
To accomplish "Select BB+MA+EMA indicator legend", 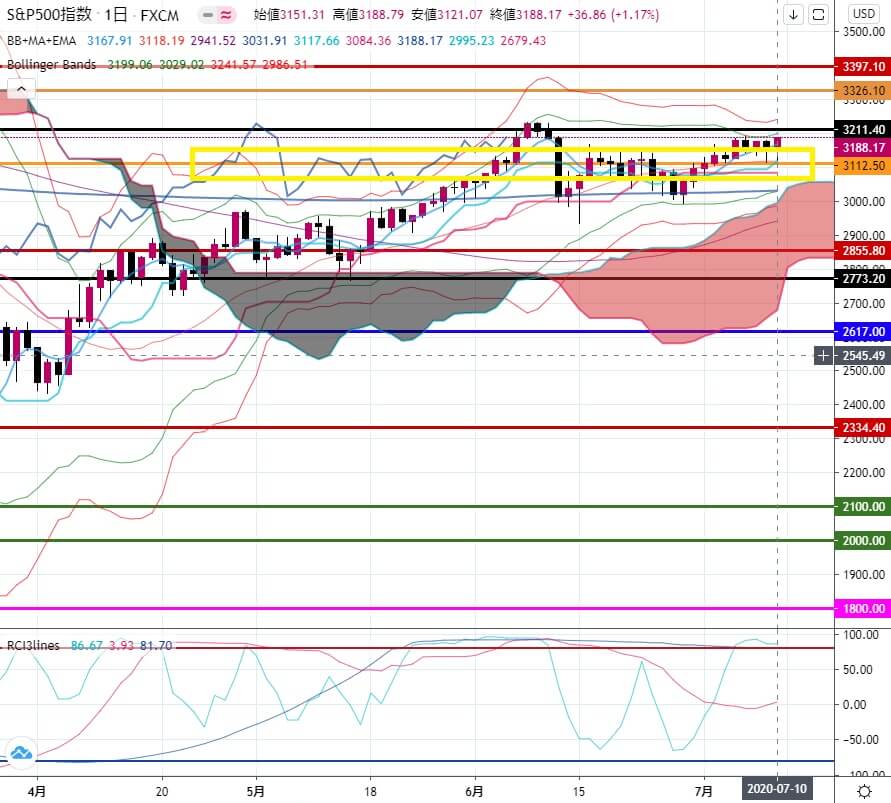I will click(41, 40).
